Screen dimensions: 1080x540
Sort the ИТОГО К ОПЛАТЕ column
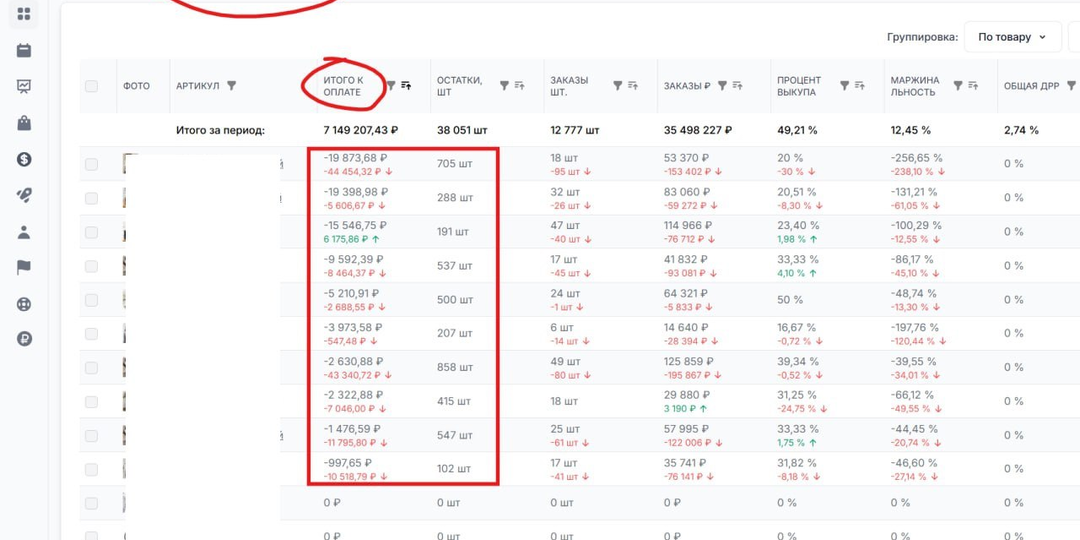tap(406, 85)
